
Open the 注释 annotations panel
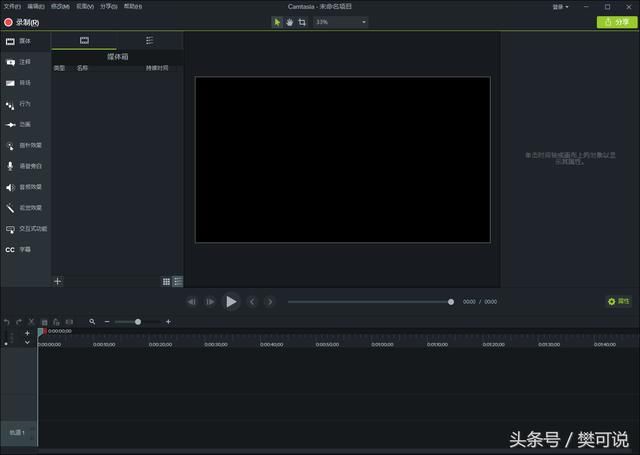24,62
